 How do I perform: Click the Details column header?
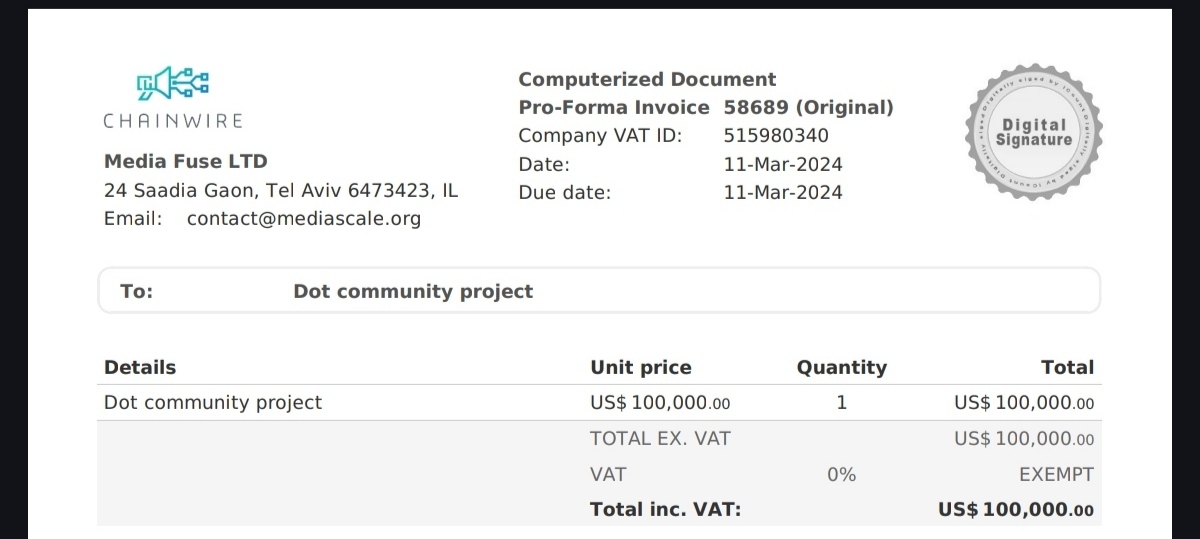pyautogui.click(x=140, y=367)
